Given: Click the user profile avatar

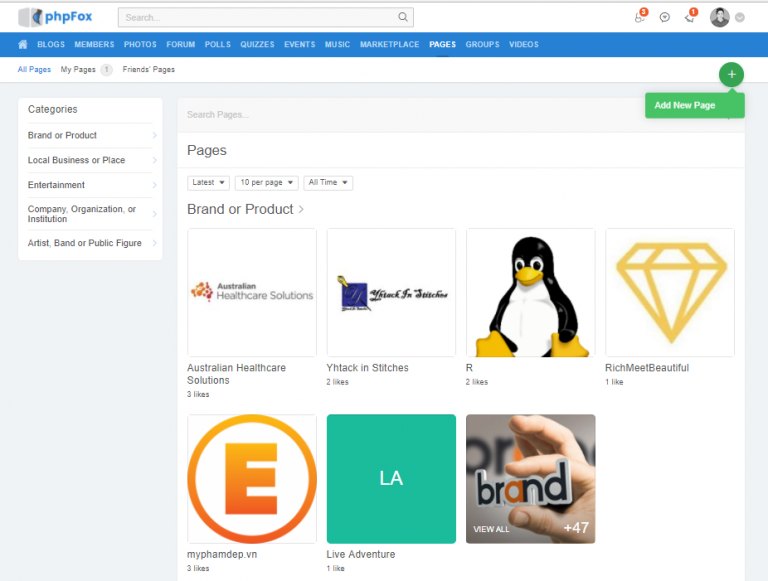Looking at the screenshot, I should tap(719, 17).
